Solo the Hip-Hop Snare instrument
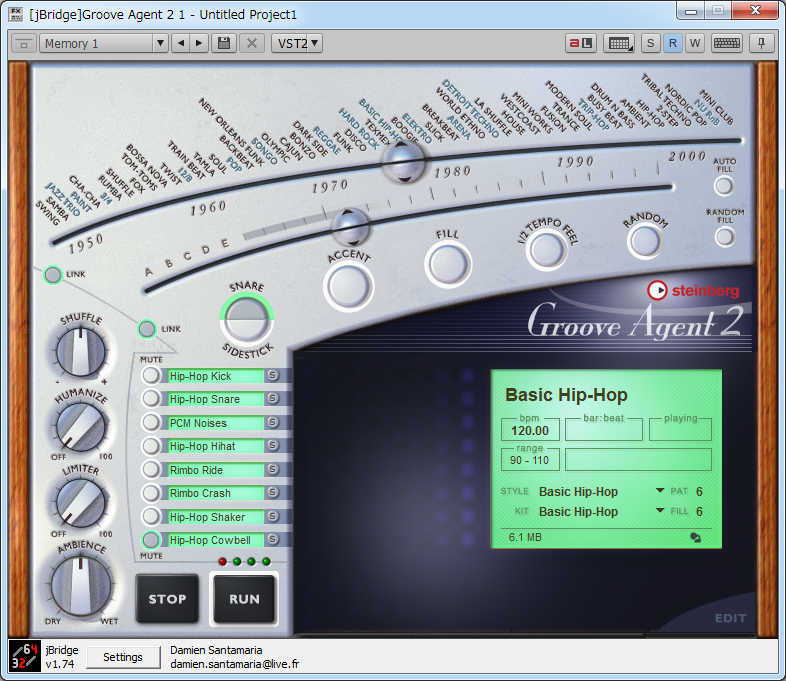786x681 pixels. point(273,398)
